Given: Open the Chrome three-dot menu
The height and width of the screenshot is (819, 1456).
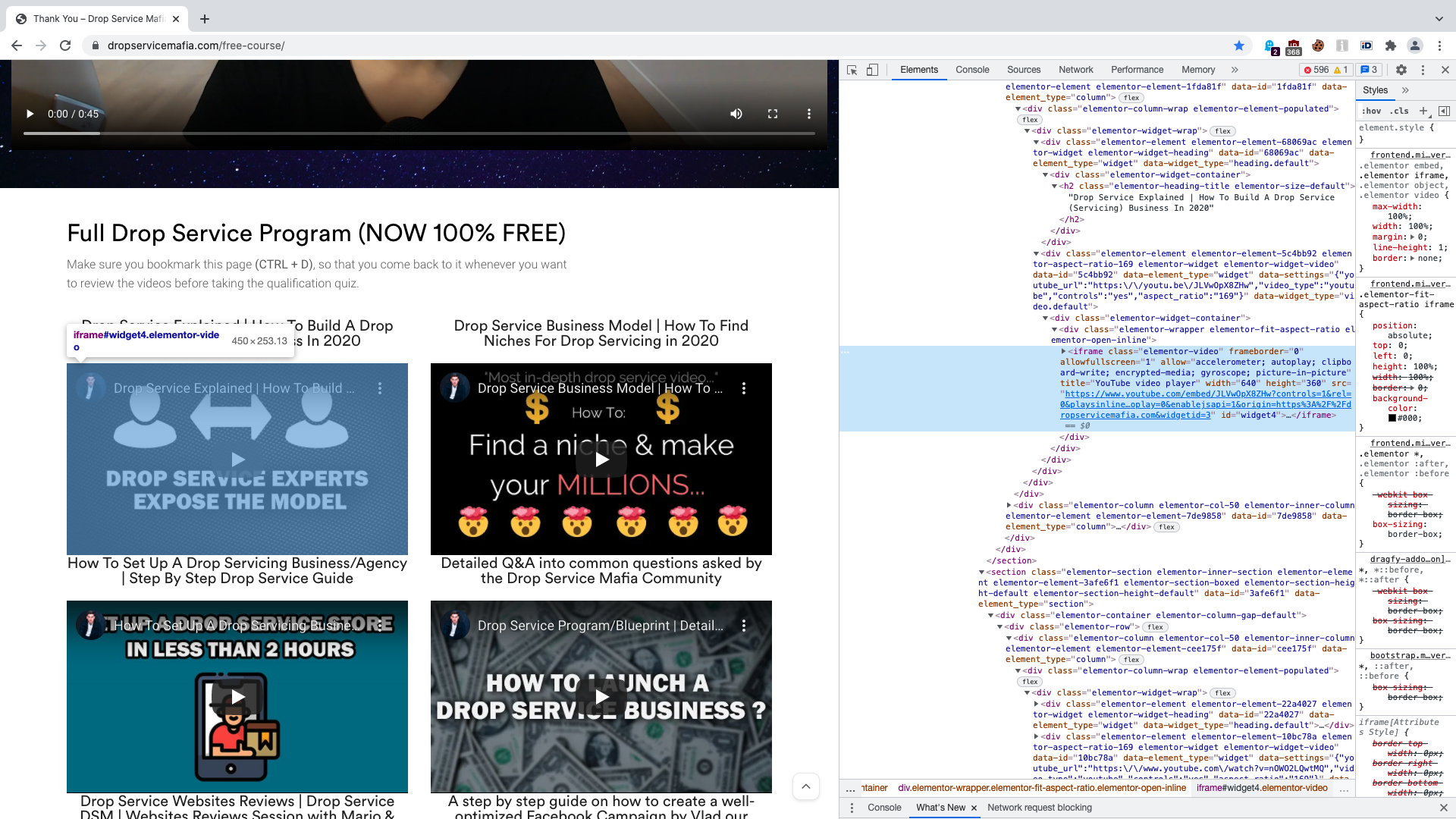Looking at the screenshot, I should tap(1439, 45).
